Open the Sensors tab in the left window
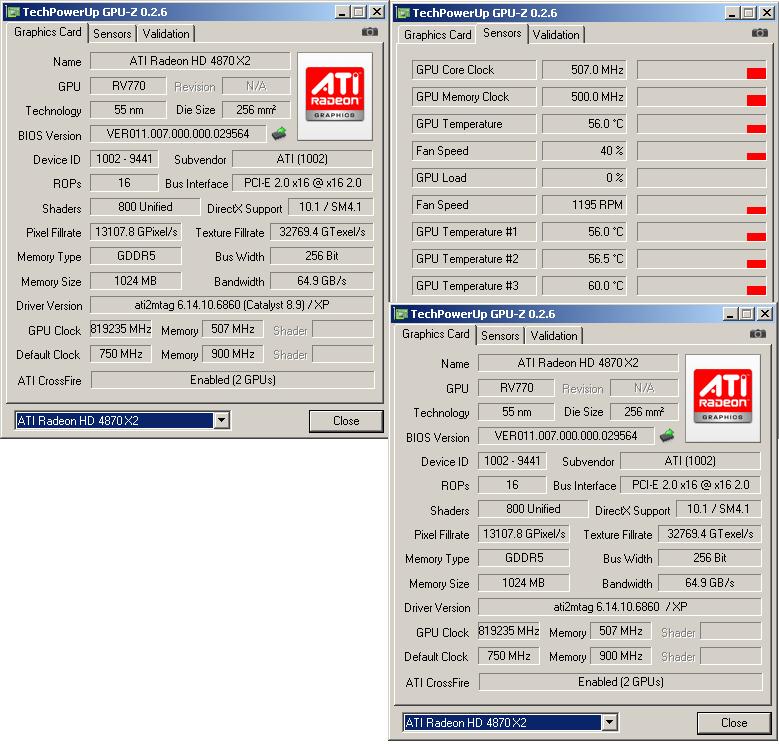Viewport: 779px width, 744px height. pyautogui.click(x=112, y=34)
